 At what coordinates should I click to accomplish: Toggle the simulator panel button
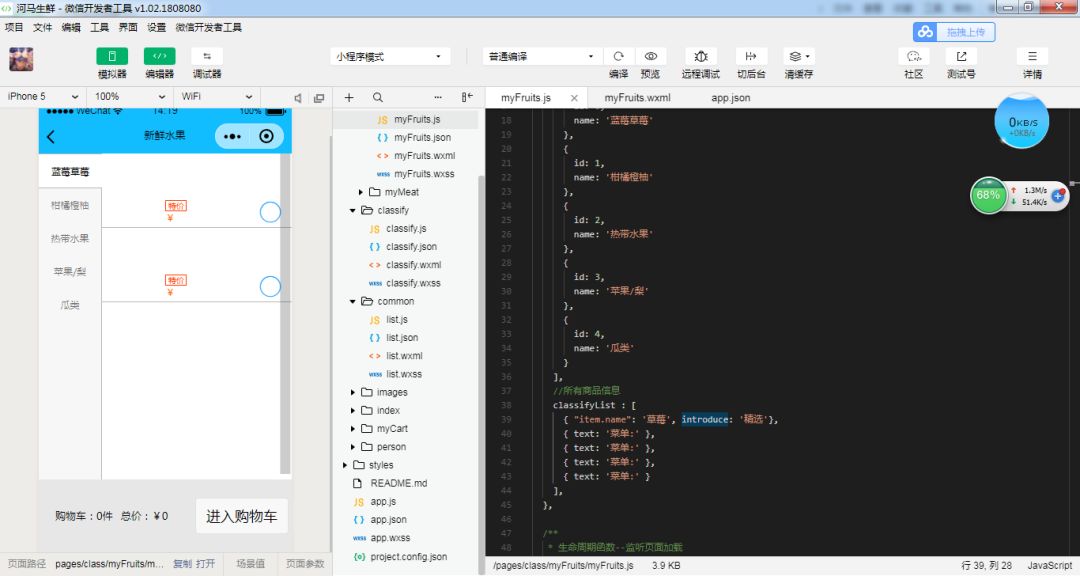point(112,56)
